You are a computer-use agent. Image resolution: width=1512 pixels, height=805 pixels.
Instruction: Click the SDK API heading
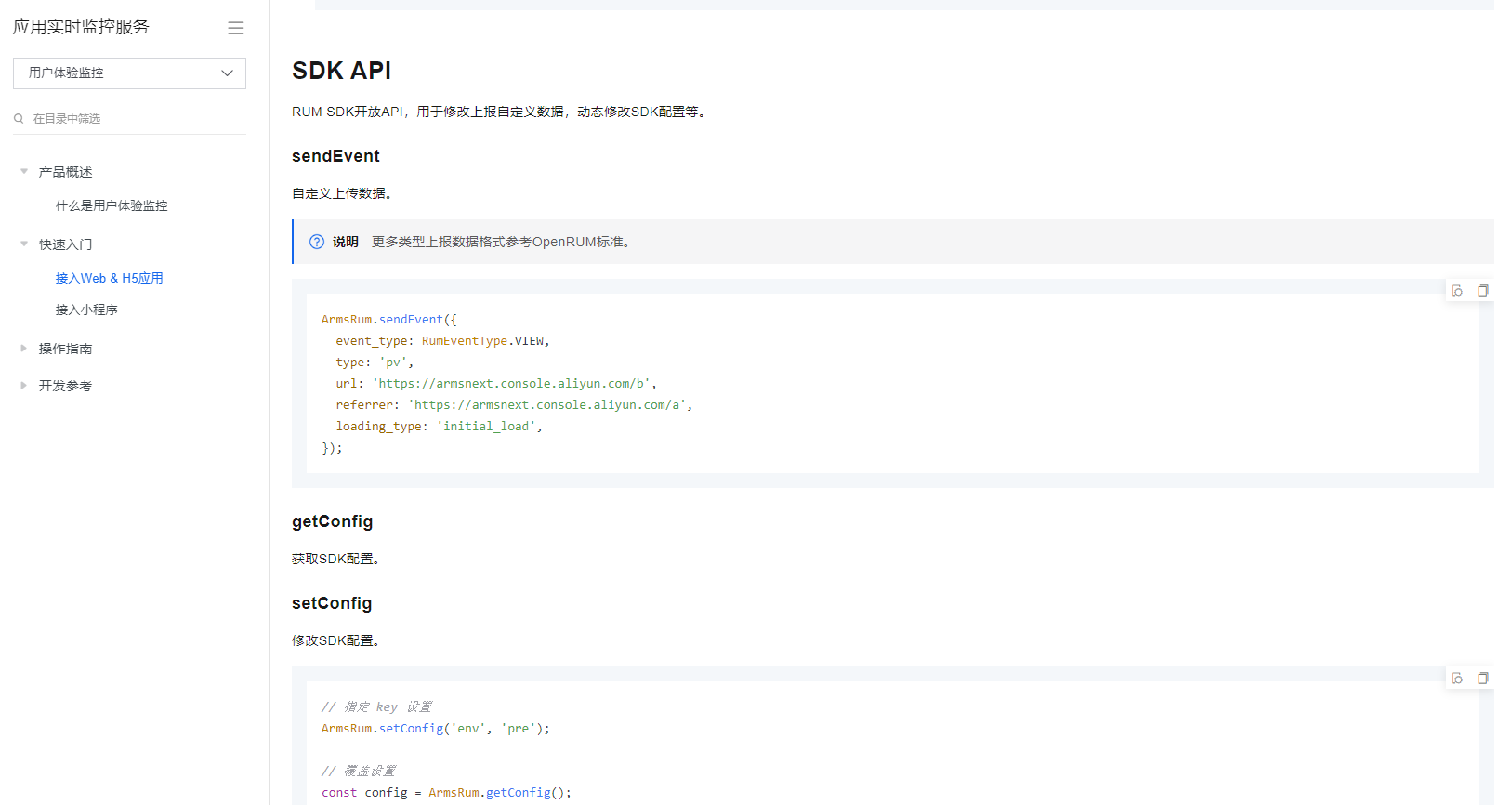(341, 71)
